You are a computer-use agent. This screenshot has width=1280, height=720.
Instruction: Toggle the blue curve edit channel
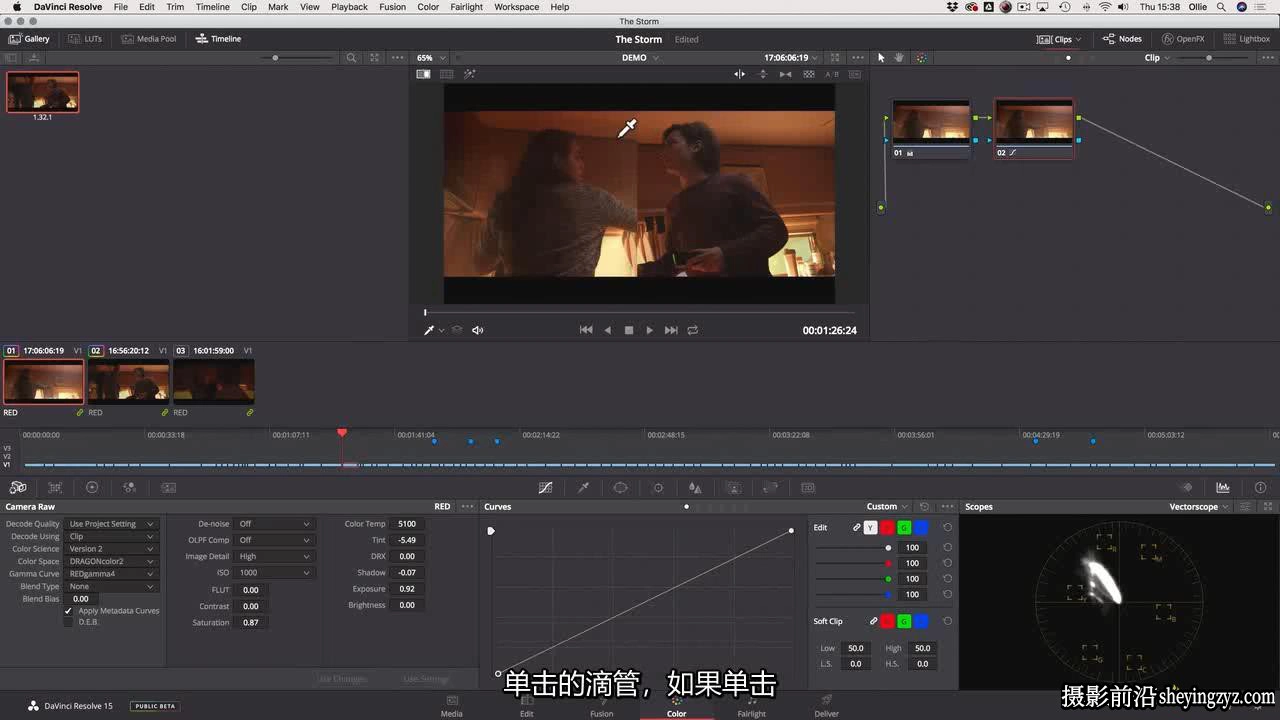click(x=921, y=527)
